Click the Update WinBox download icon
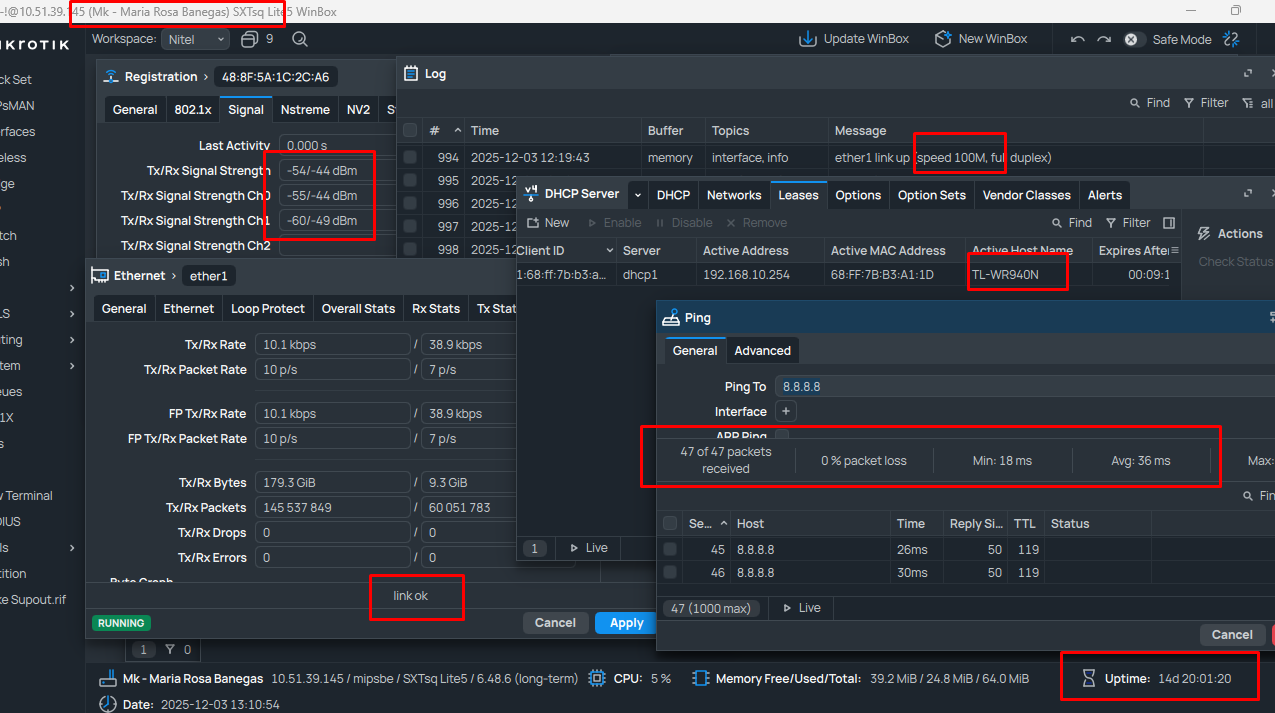Viewport: 1275px width, 713px height. coord(807,39)
